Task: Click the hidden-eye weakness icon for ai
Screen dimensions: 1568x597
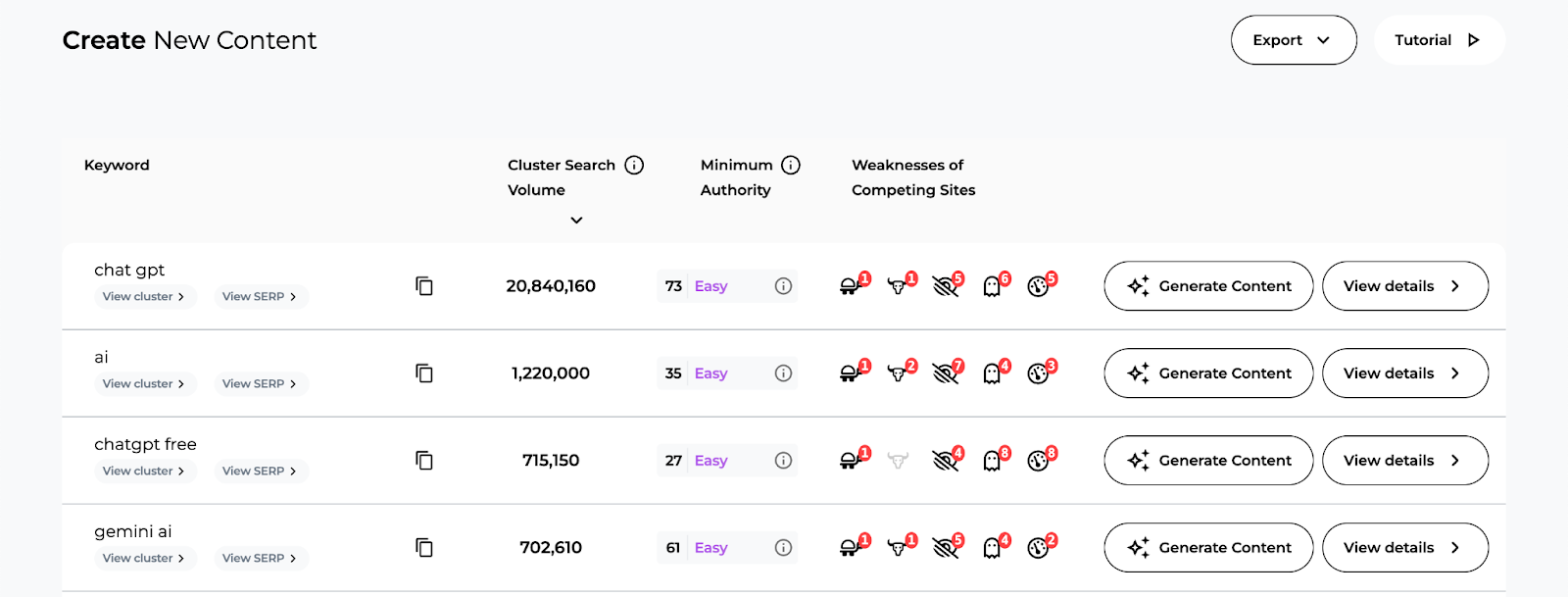Action: click(x=944, y=373)
